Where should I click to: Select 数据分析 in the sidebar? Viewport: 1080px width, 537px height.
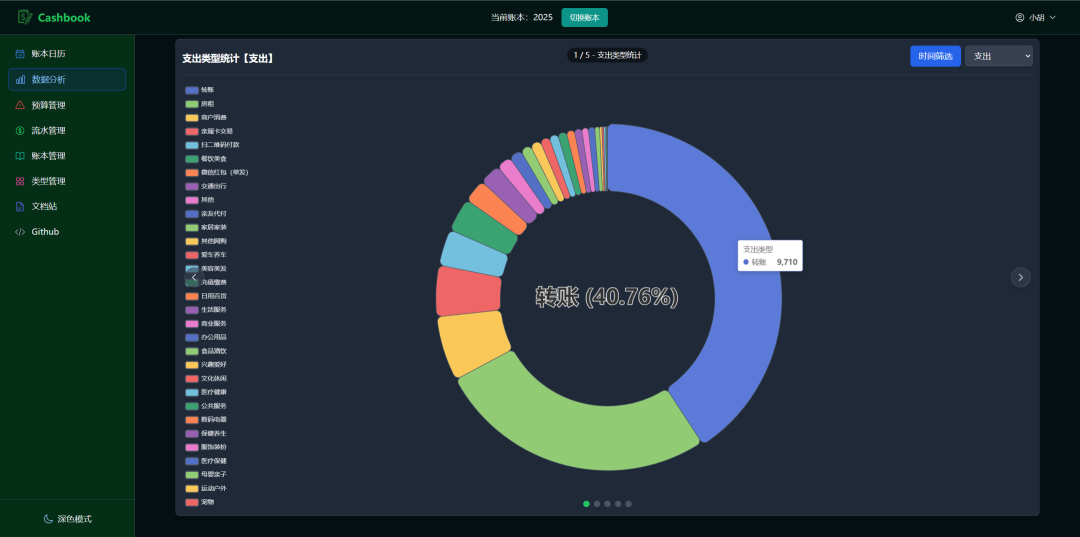(x=67, y=79)
